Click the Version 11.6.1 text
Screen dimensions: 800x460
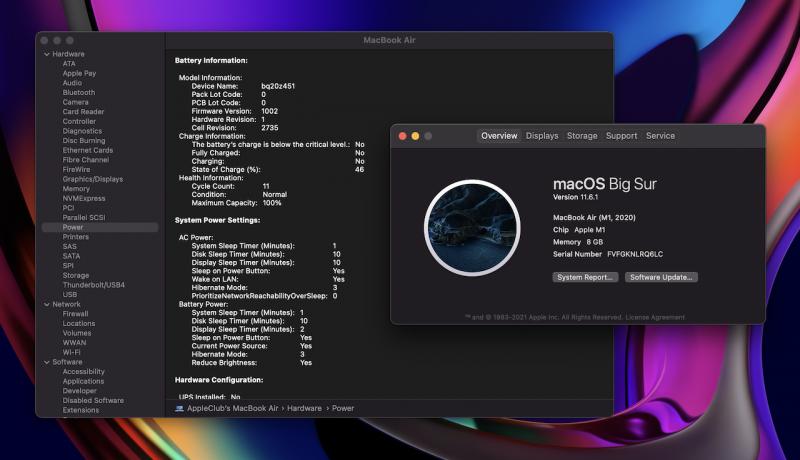(576, 197)
